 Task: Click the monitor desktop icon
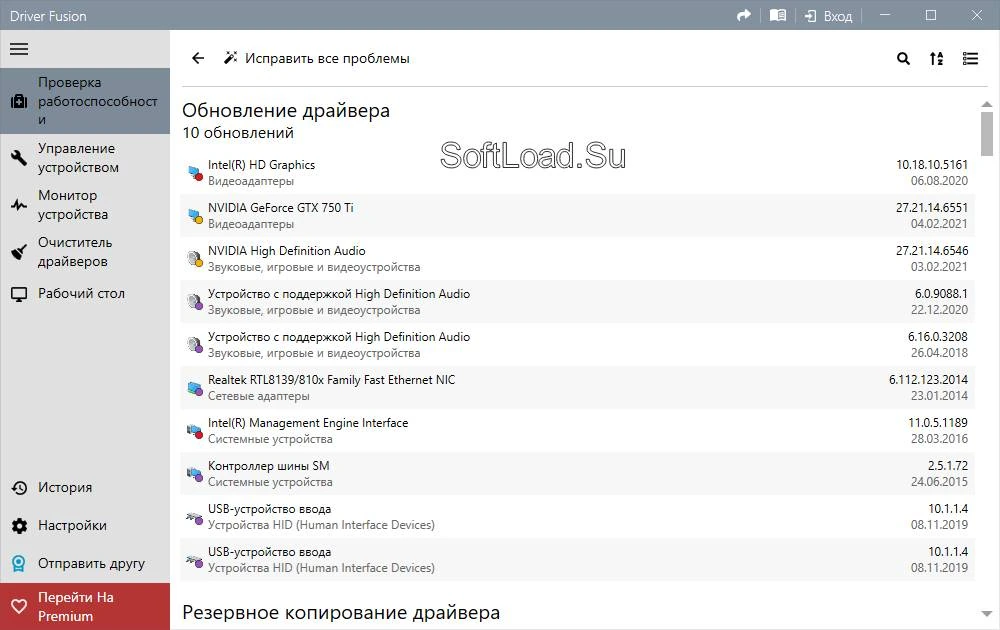[19, 294]
